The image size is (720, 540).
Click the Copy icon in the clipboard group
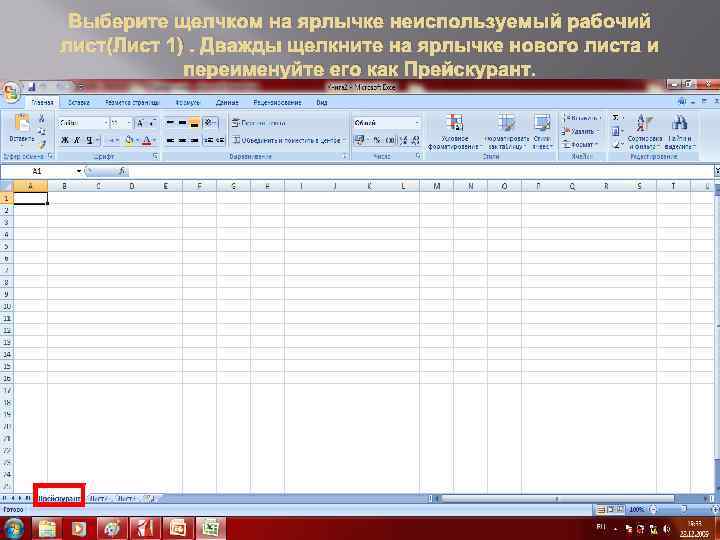click(x=42, y=132)
